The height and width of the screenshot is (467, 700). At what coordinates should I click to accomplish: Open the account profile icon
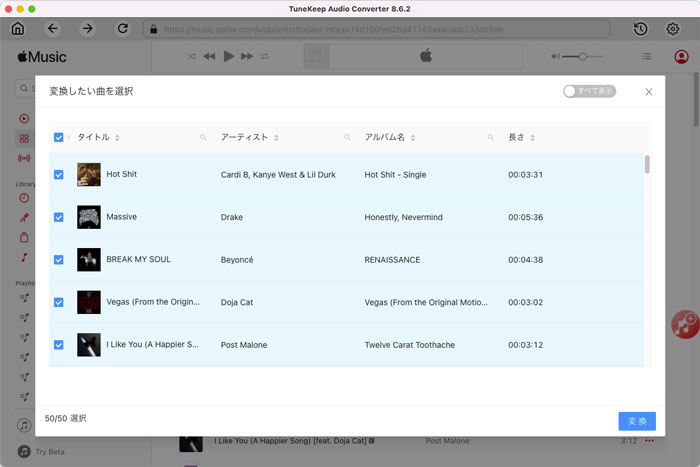[x=681, y=57]
